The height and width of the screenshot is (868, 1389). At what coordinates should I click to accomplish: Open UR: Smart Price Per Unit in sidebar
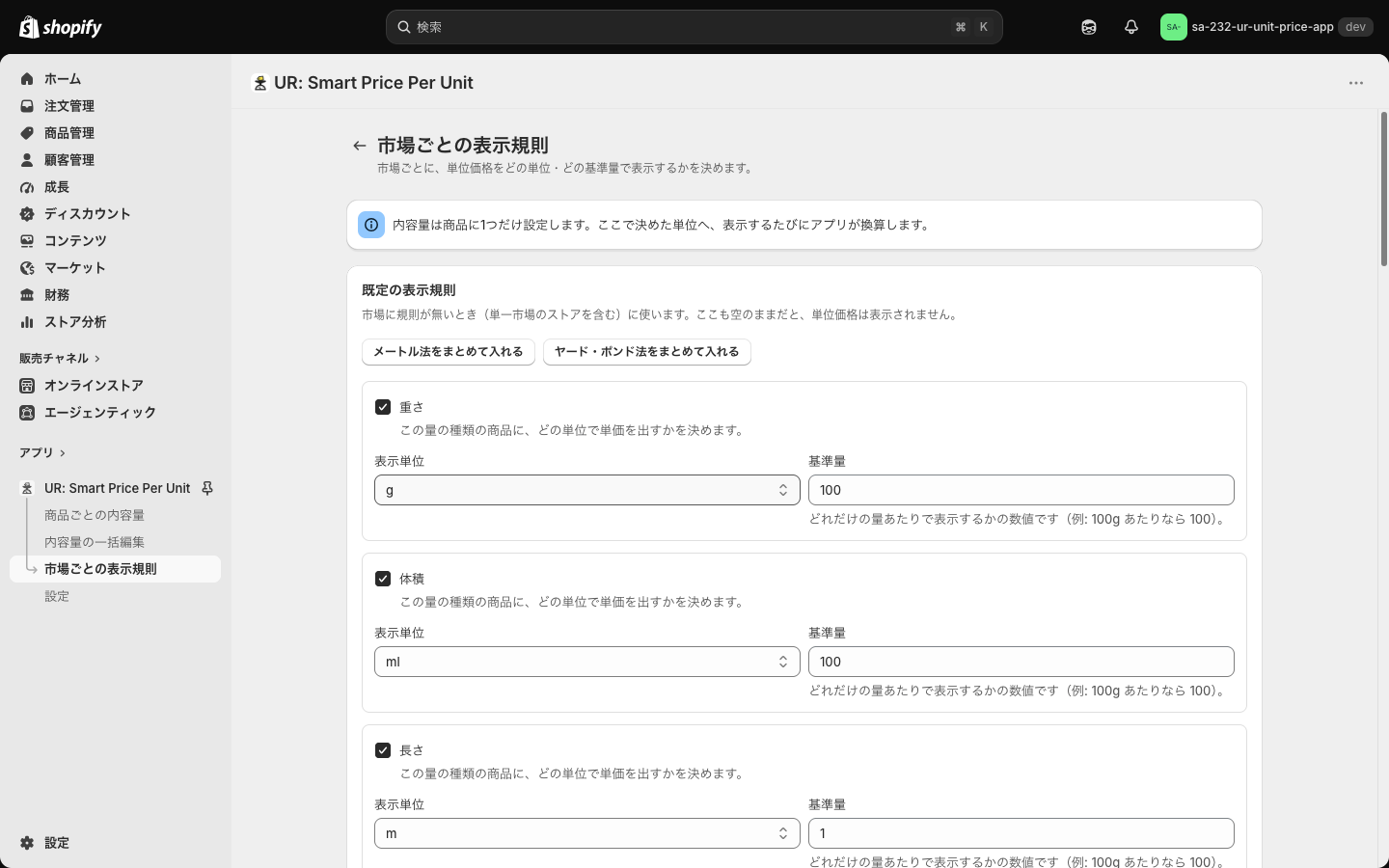[118, 489]
